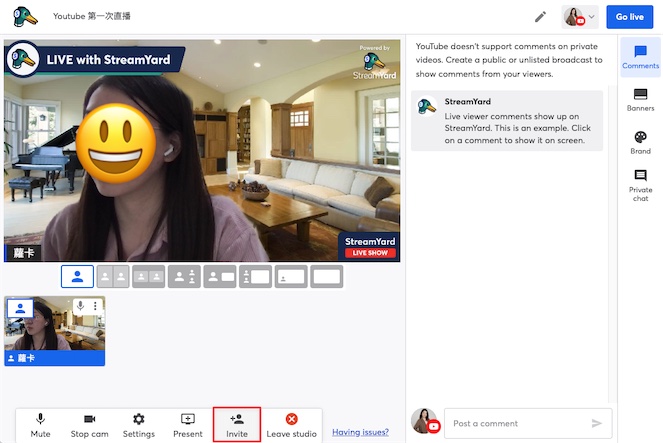Select the solo single-person layout
Image resolution: width=663 pixels, height=443 pixels.
click(77, 277)
